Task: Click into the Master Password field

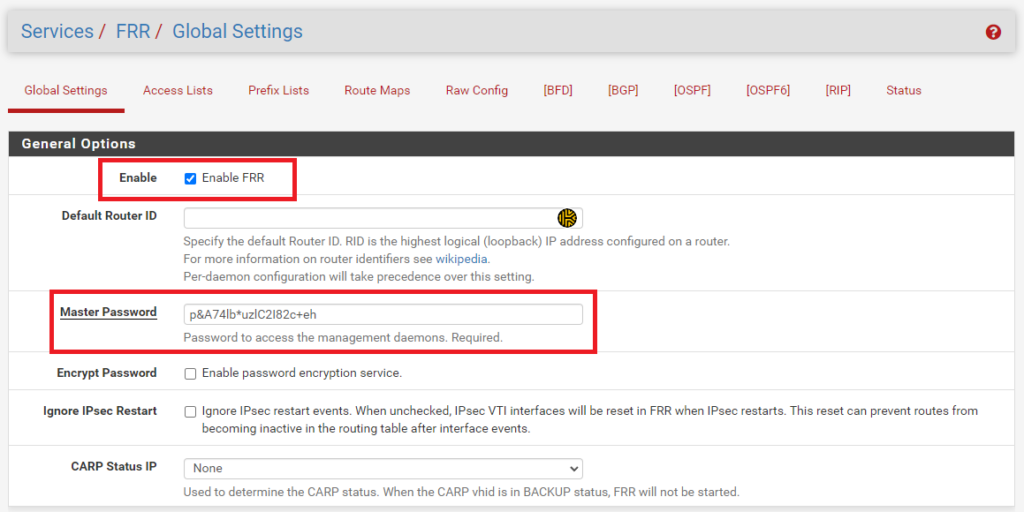Action: (x=383, y=315)
